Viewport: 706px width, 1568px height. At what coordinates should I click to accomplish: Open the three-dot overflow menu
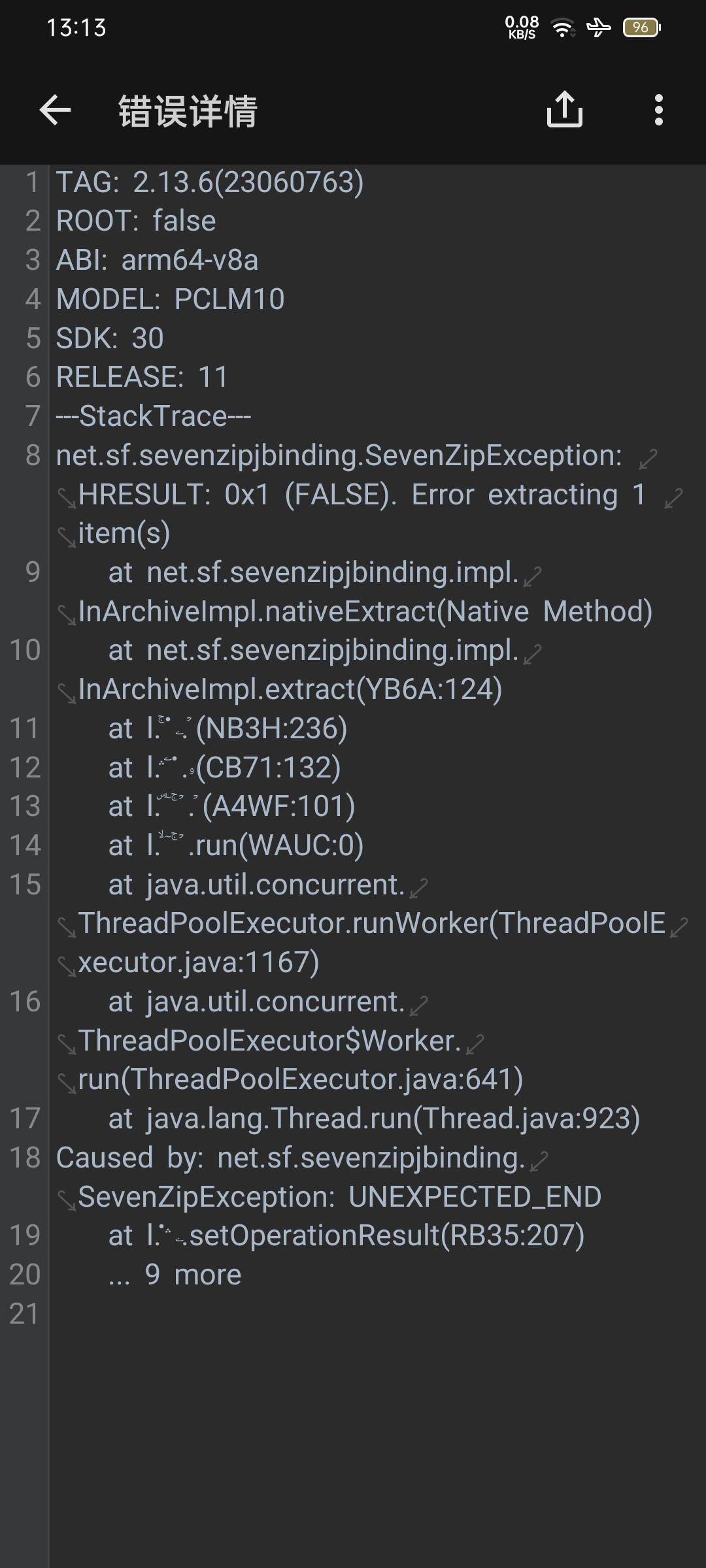[x=658, y=110]
